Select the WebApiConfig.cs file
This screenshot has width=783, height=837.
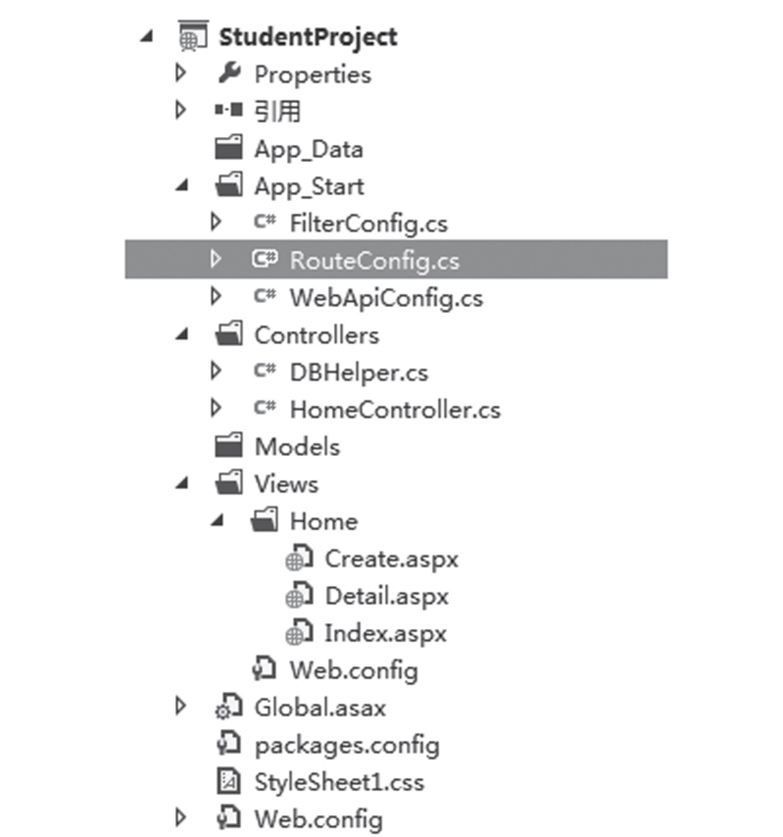(x=386, y=297)
